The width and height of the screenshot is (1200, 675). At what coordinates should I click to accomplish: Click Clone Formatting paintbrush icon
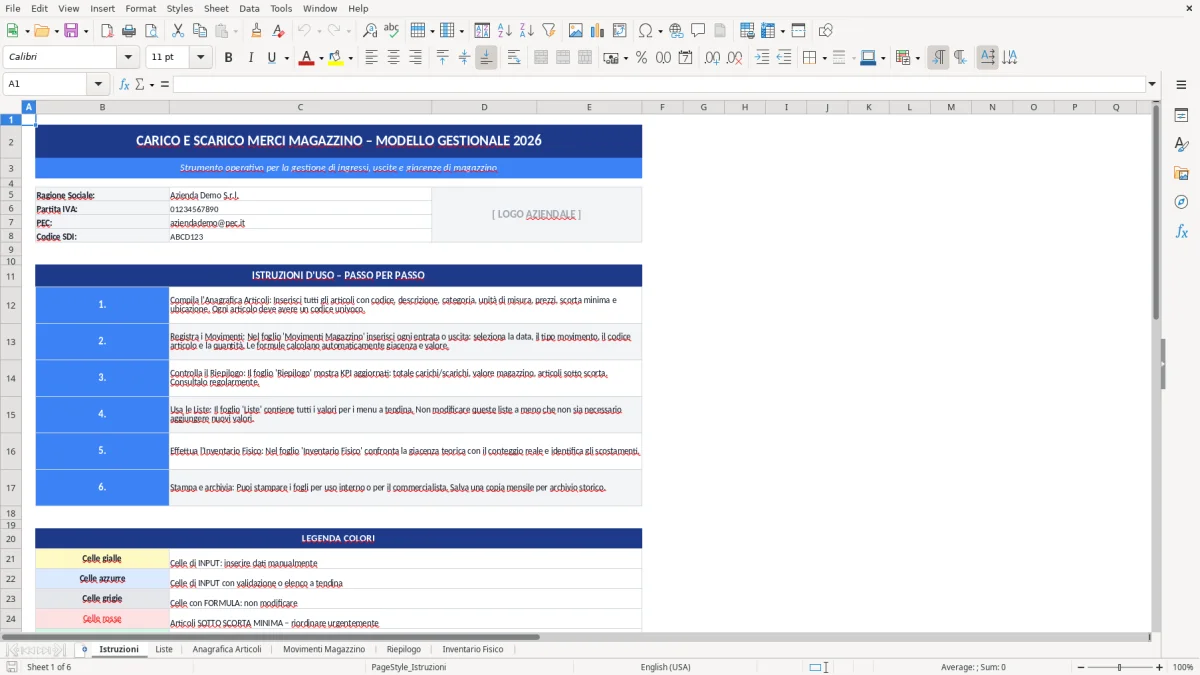(x=256, y=31)
